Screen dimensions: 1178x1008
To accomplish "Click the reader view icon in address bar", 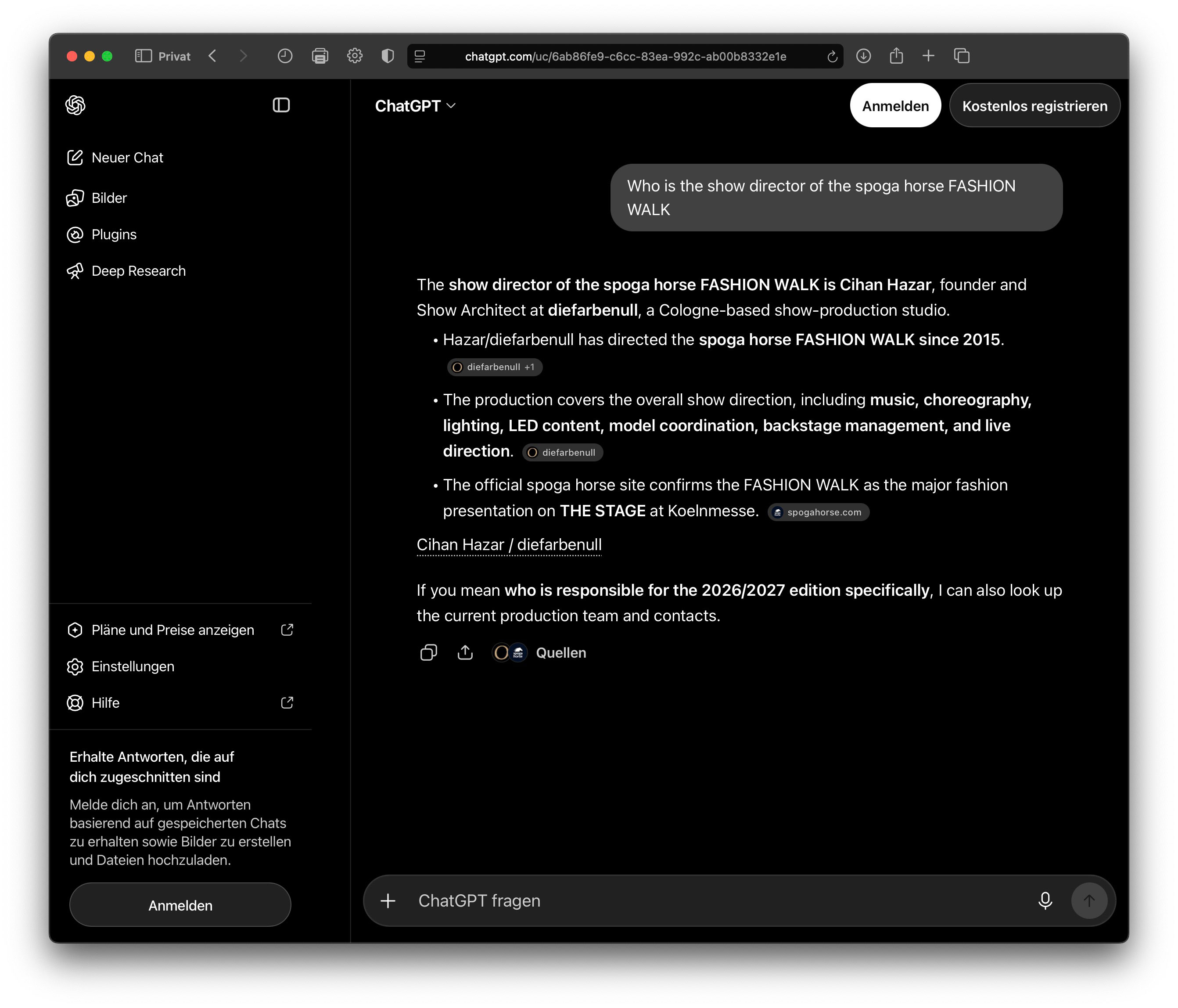I will [x=420, y=56].
